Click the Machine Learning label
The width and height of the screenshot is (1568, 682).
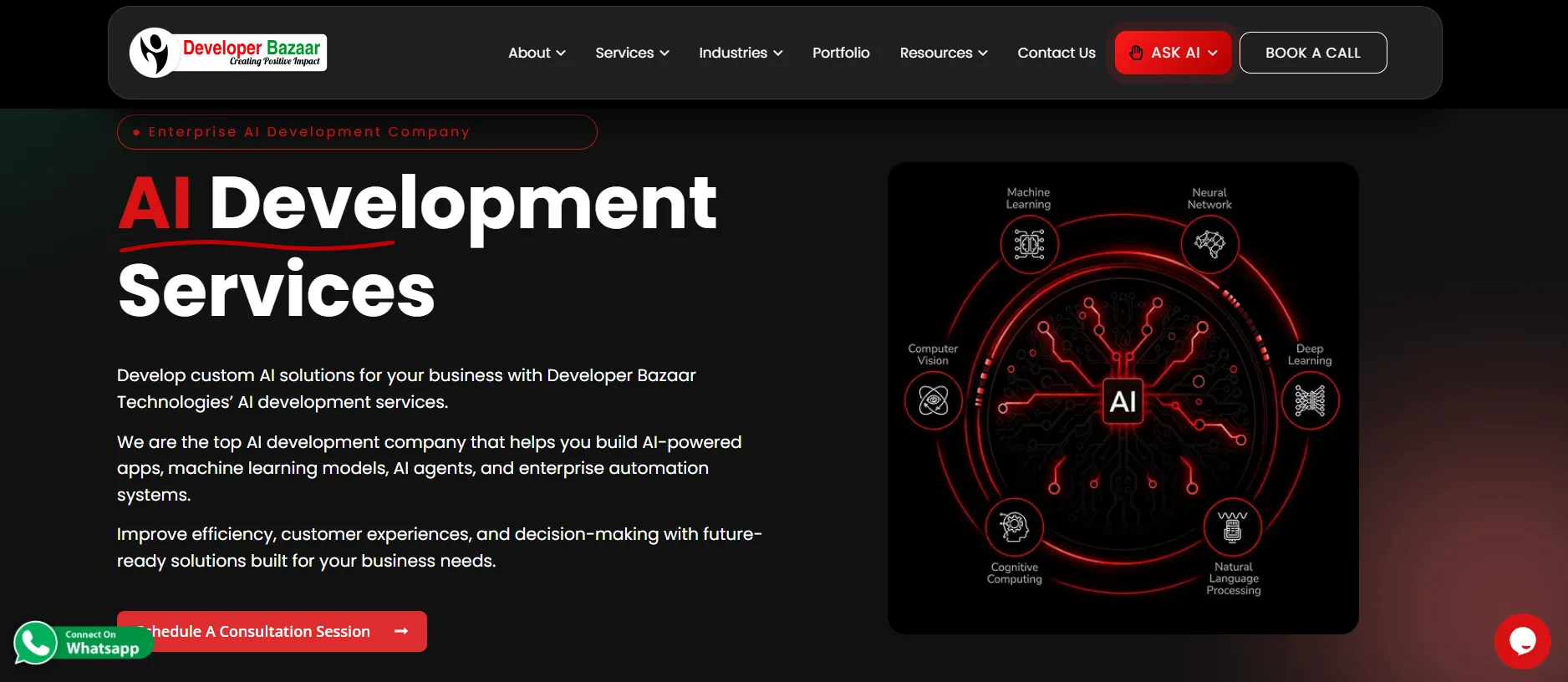coord(1028,198)
